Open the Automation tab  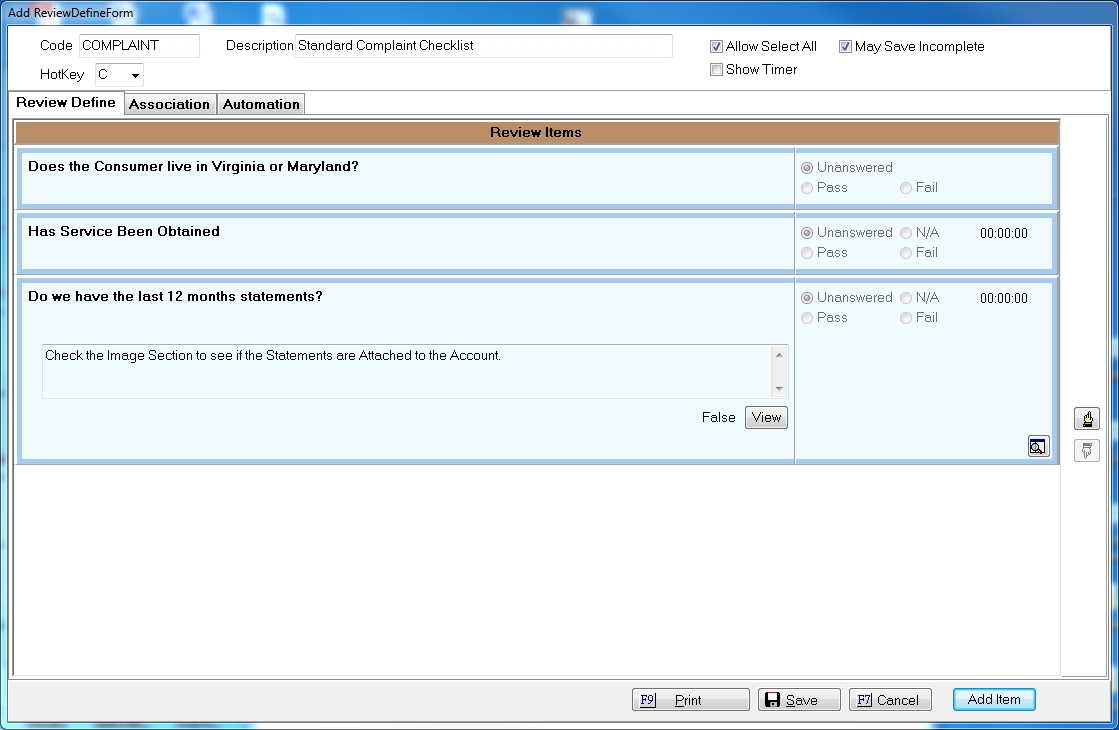coord(261,104)
